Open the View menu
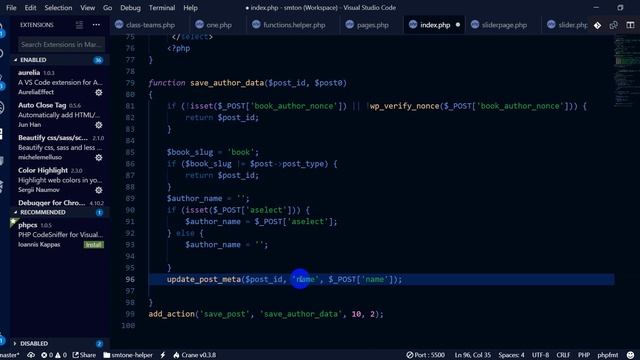This screenshot has width=640, height=360. (x=87, y=8)
